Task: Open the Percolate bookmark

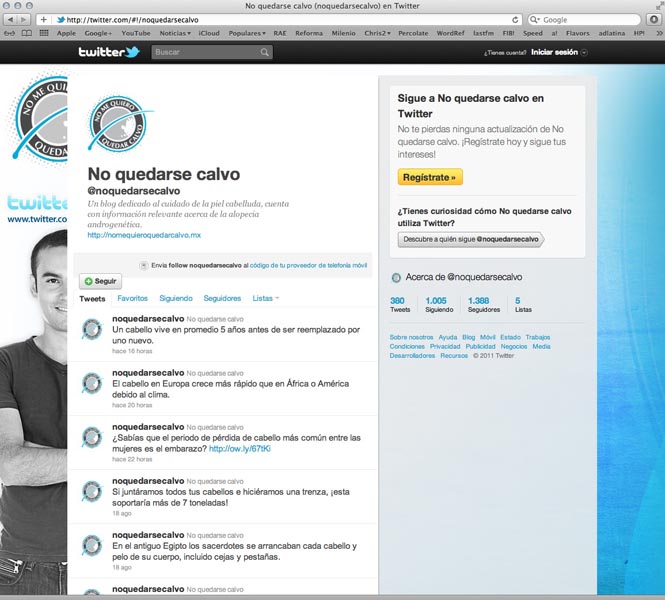Action: tap(413, 33)
